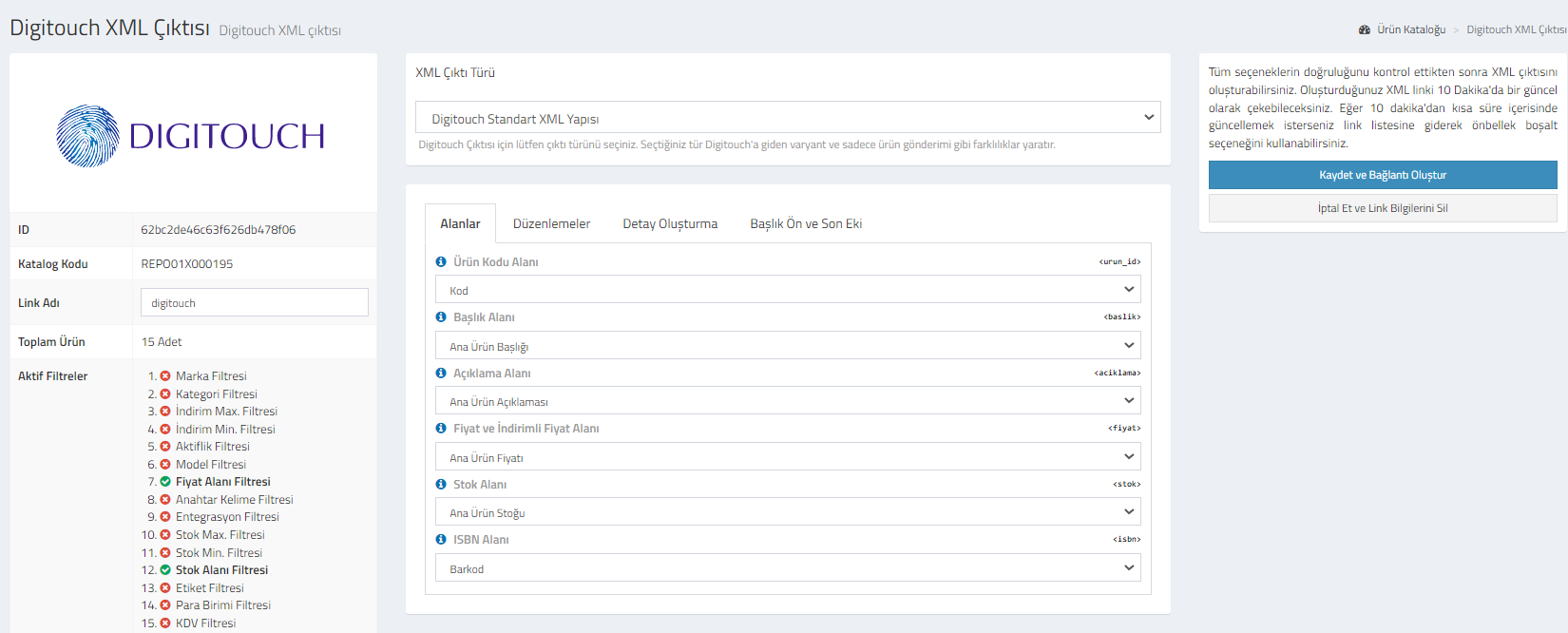Click the Ürün Kataloğu breadcrumb icon
The width and height of the screenshot is (1568, 633).
coord(1365,30)
